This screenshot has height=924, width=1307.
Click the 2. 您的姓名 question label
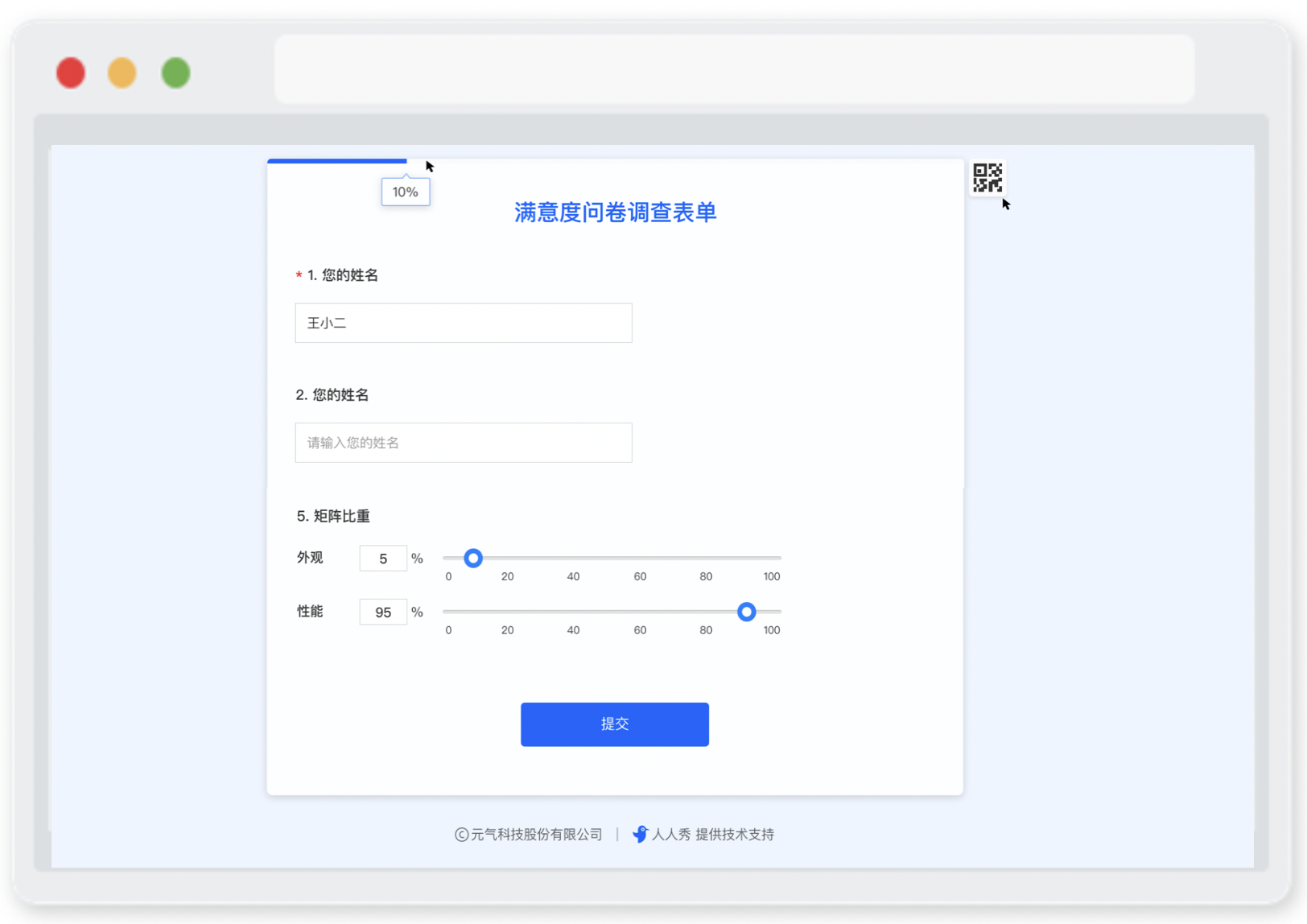[332, 395]
